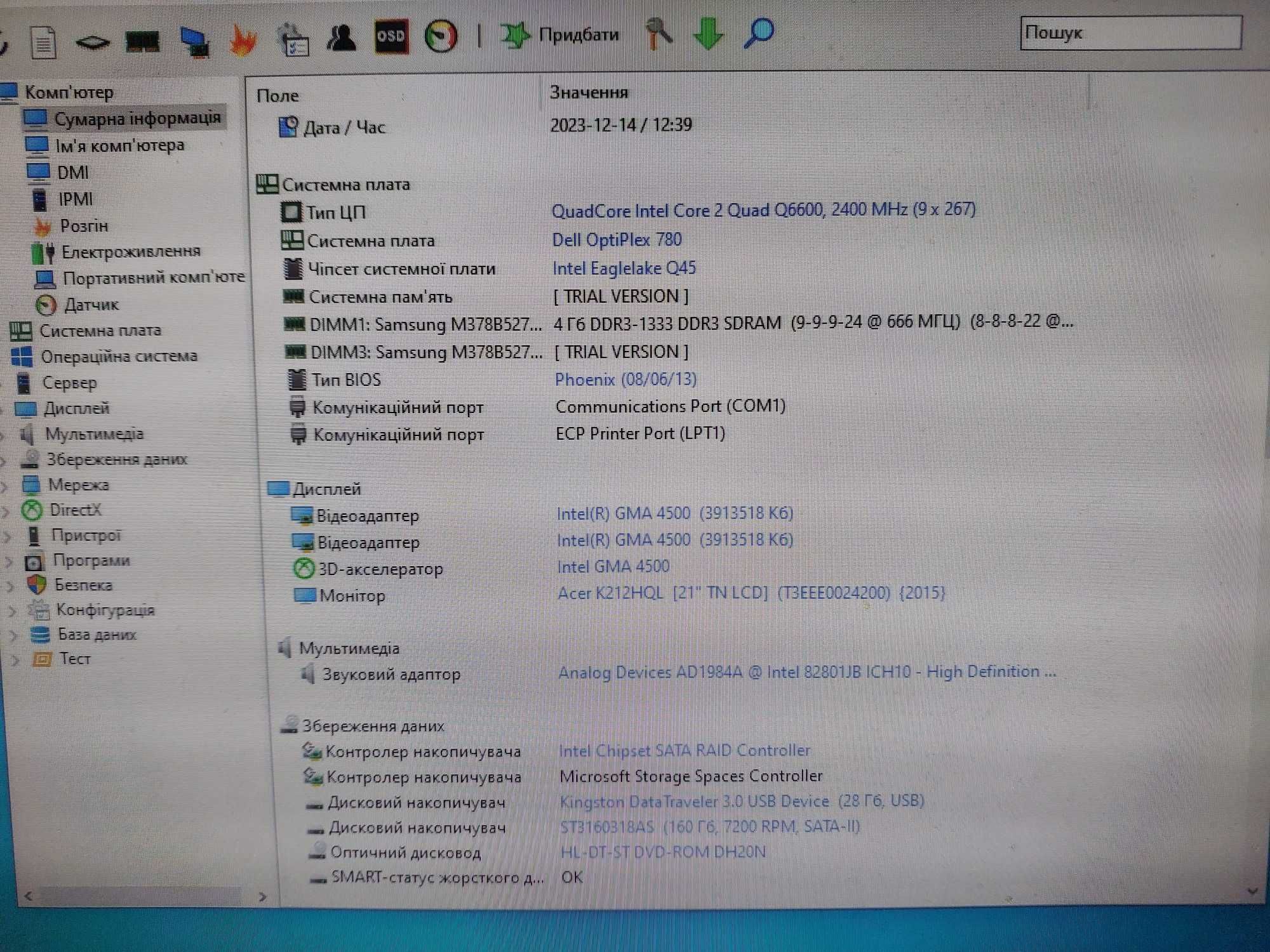1270x952 pixels.
Task: Click the green download arrow icon
Action: [708, 33]
